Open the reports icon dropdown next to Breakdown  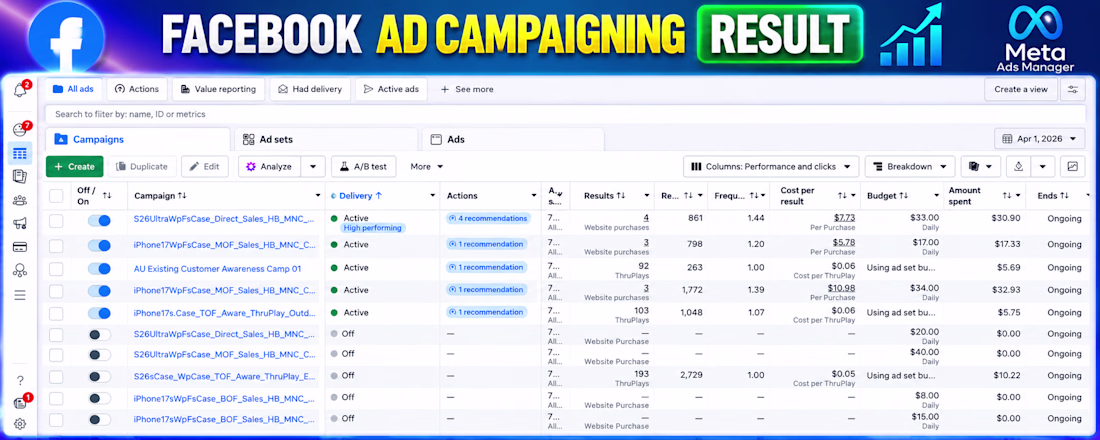click(x=980, y=166)
